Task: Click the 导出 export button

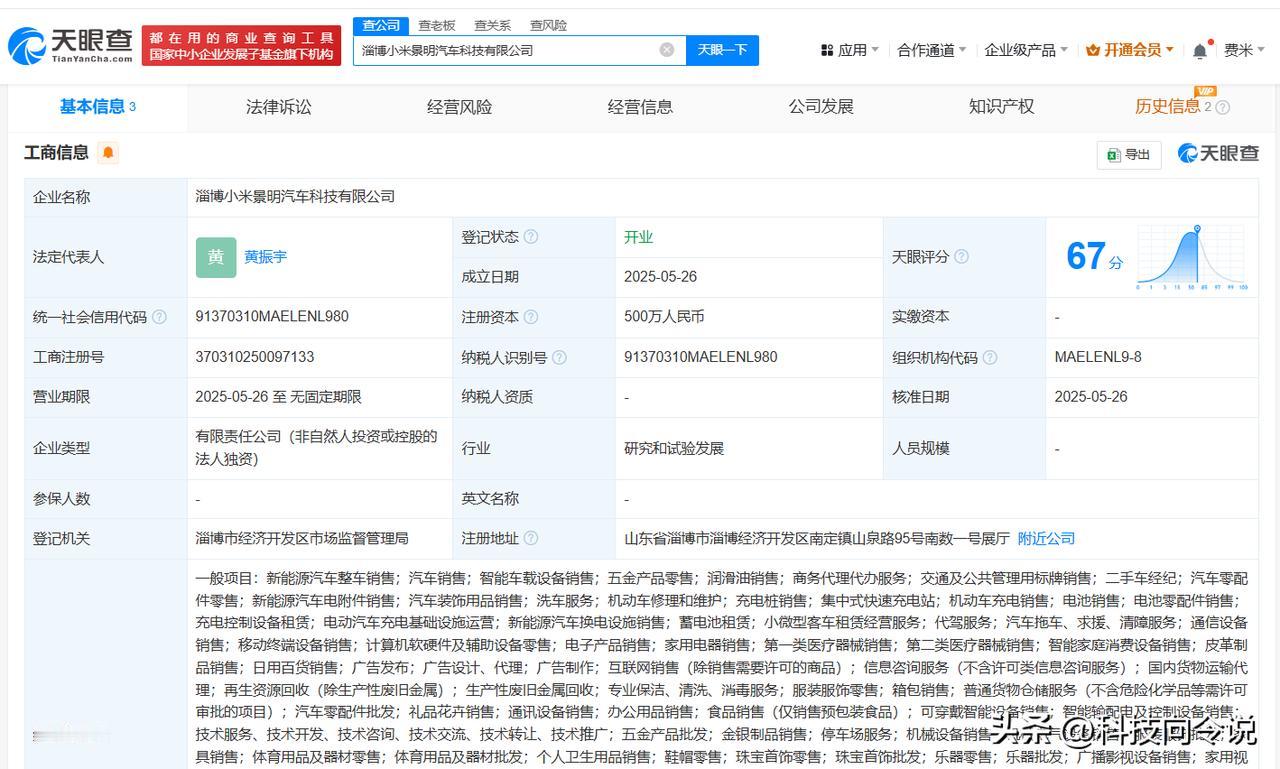Action: tap(1129, 154)
